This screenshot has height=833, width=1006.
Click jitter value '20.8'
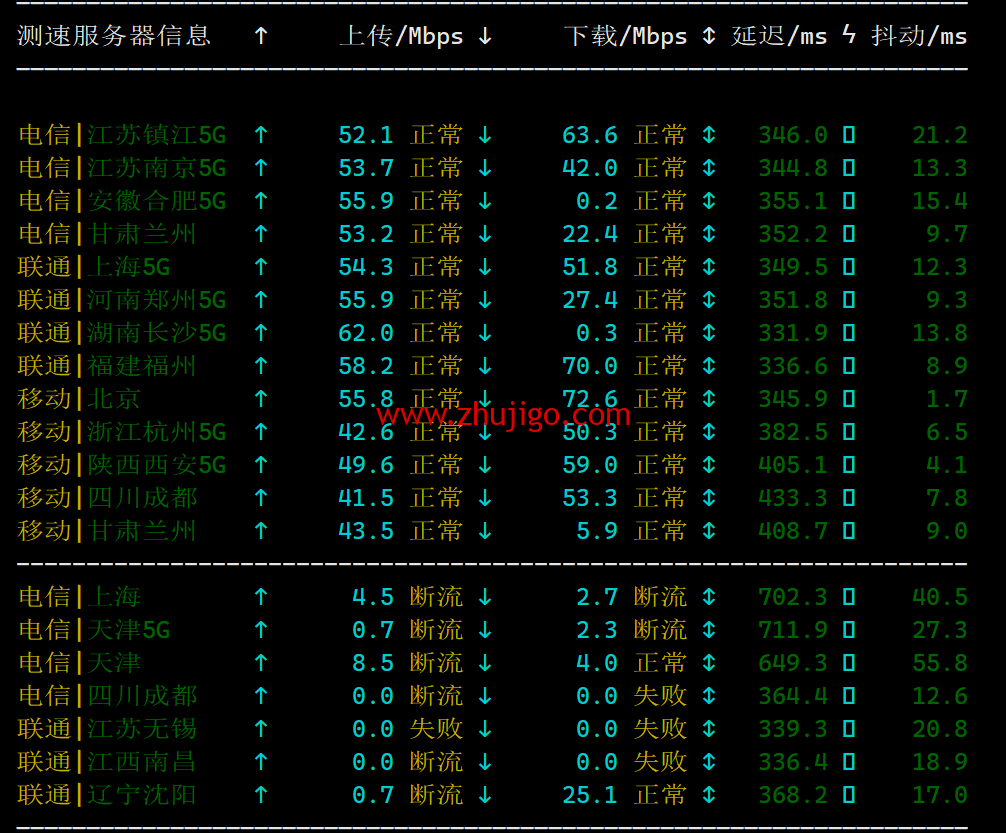pos(940,729)
